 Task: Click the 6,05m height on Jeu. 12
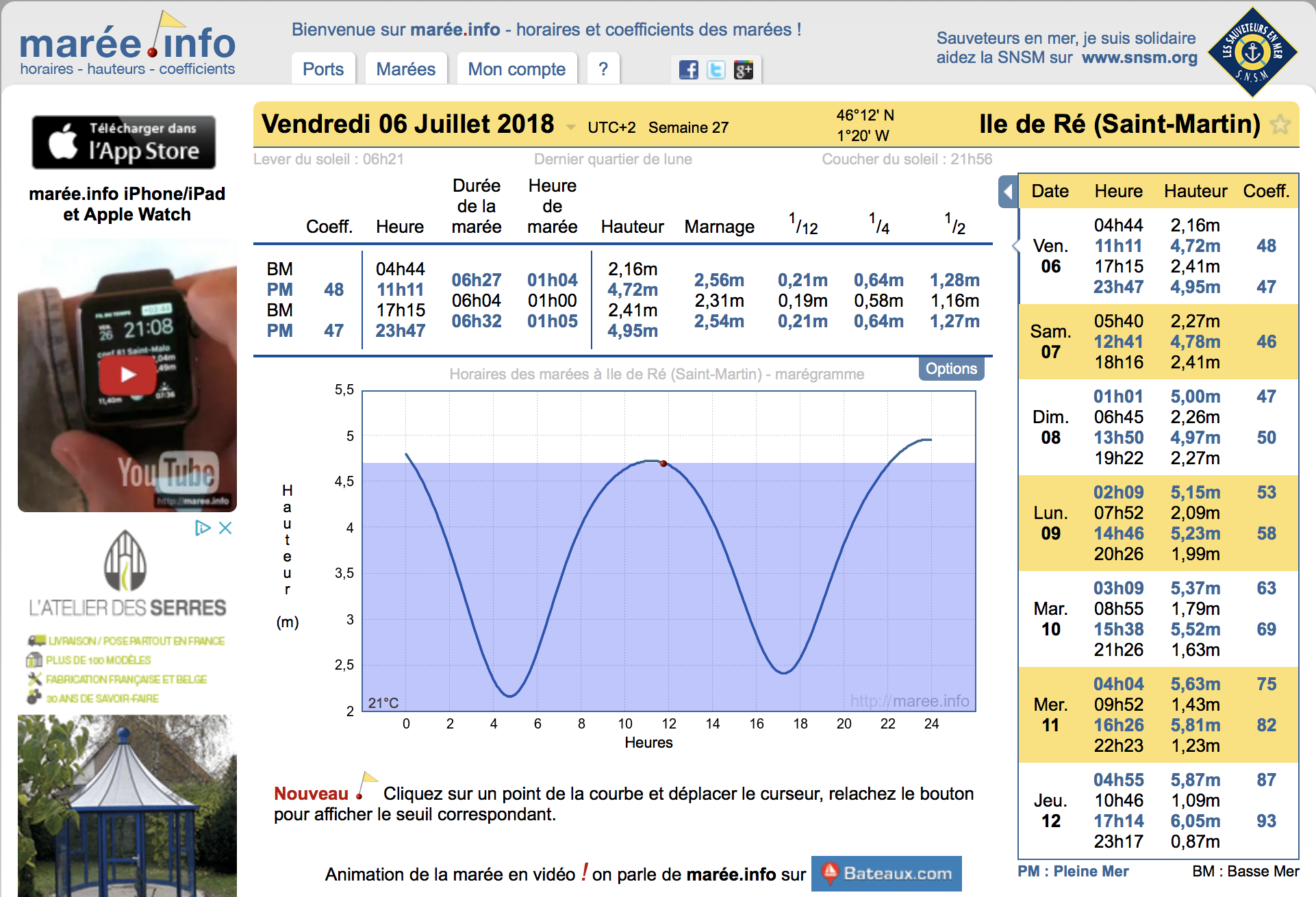pos(1195,821)
